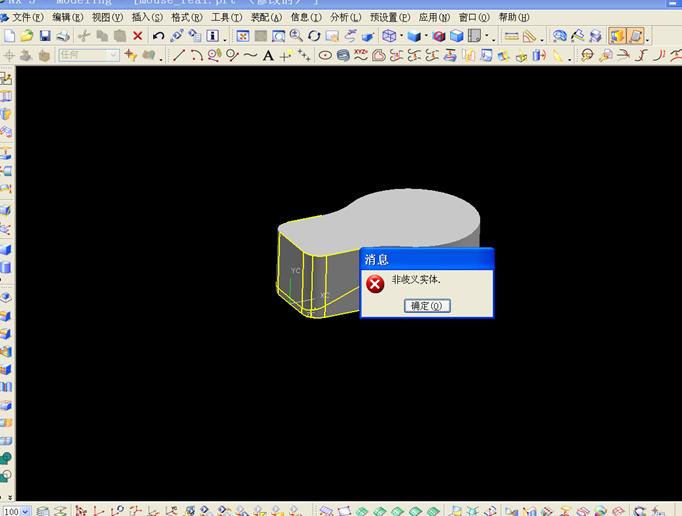This screenshot has width=682, height=516.
Task: Open the 格式(R) menu
Action: point(187,17)
